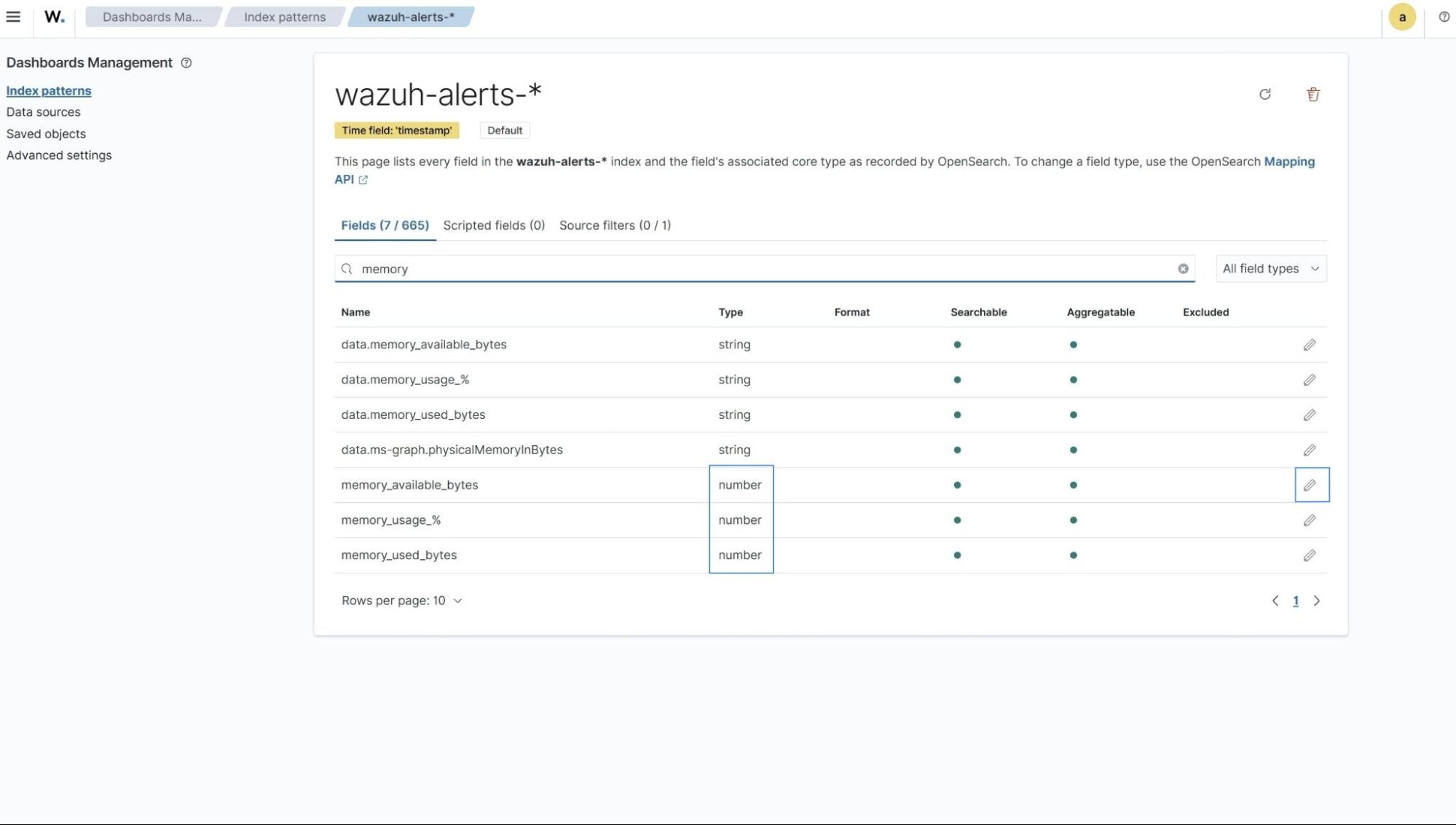1456x825 pixels.
Task: Open the hamburger navigation menu
Action: tap(13, 17)
